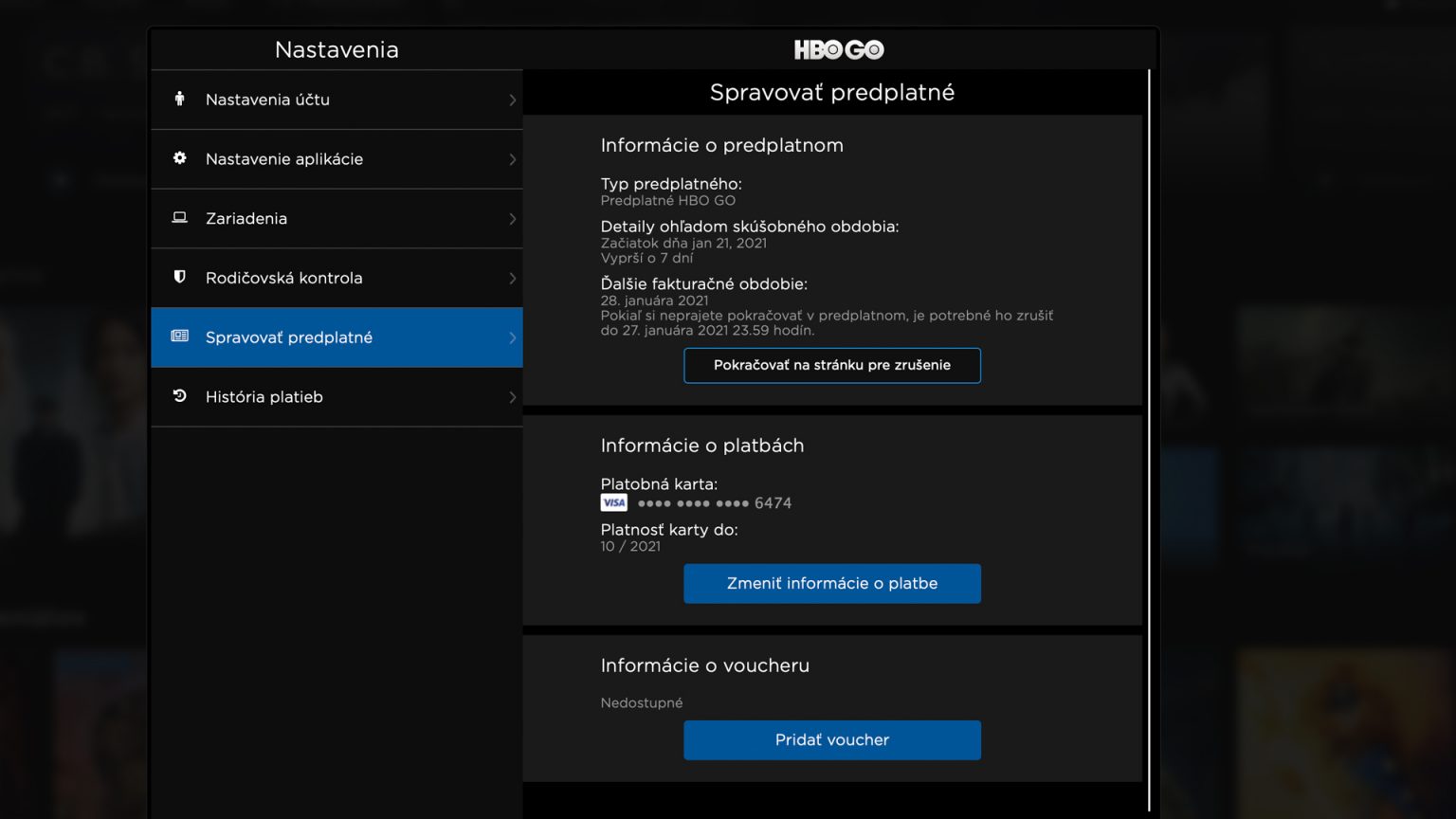Click the Vyprší o 7 dní text

tap(646, 258)
